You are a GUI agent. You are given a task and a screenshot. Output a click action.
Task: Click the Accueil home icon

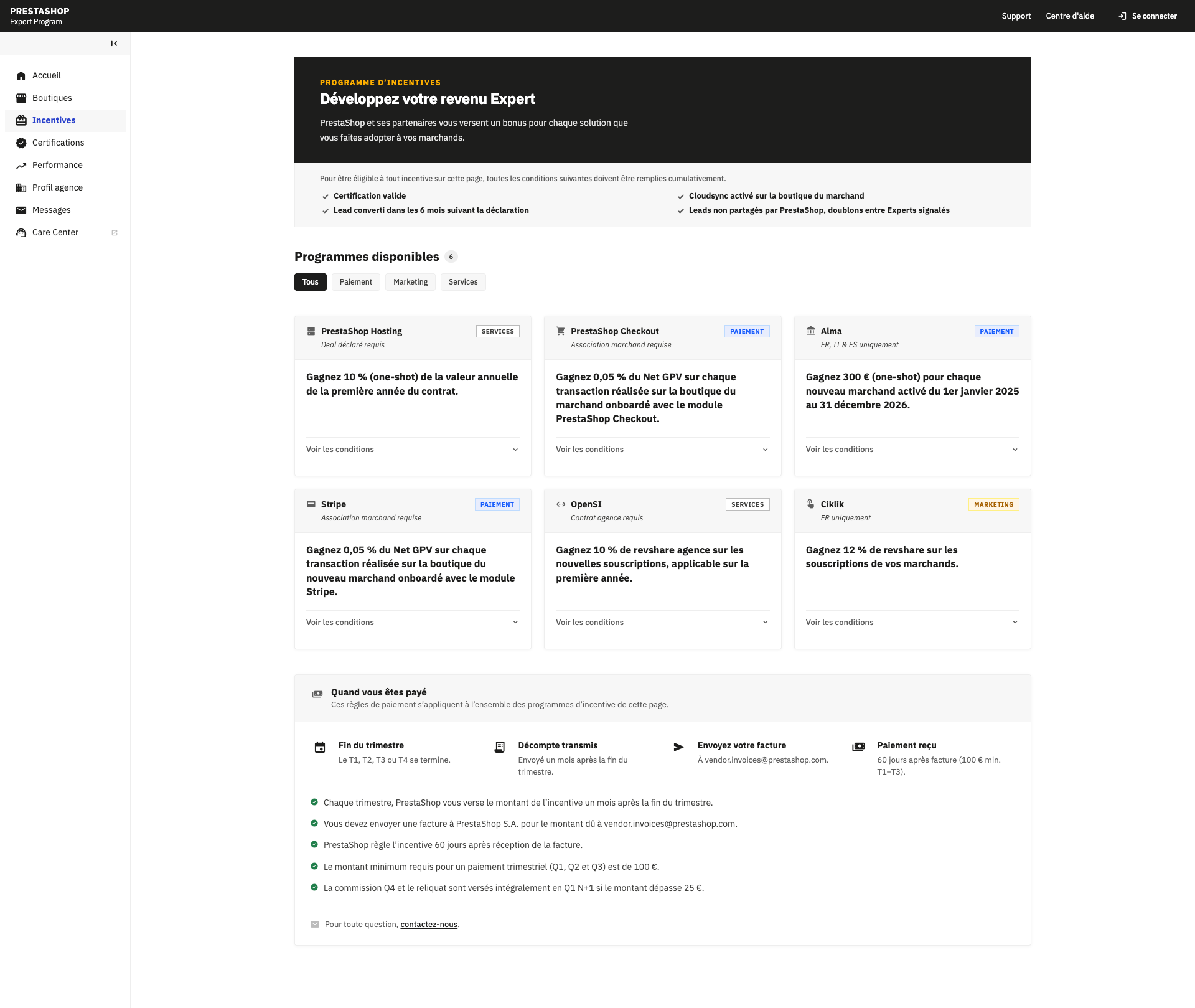[21, 76]
